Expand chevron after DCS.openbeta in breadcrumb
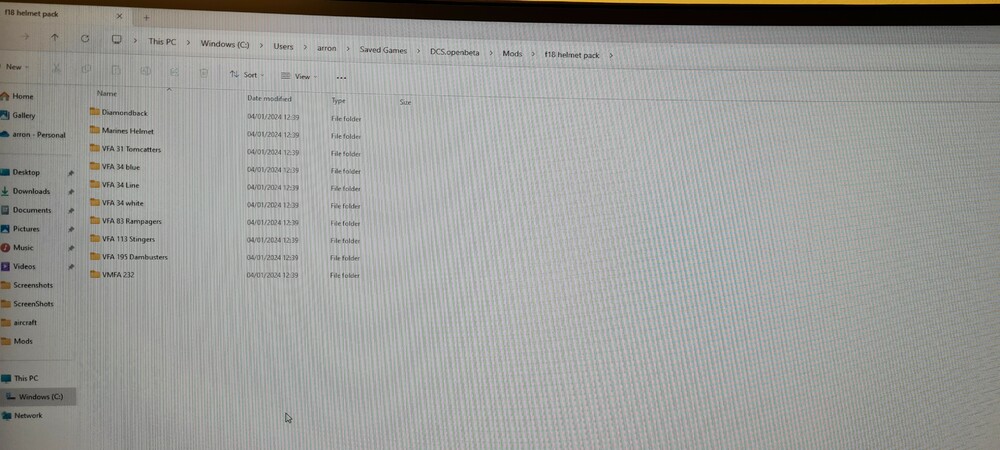The image size is (1000, 450). point(491,54)
